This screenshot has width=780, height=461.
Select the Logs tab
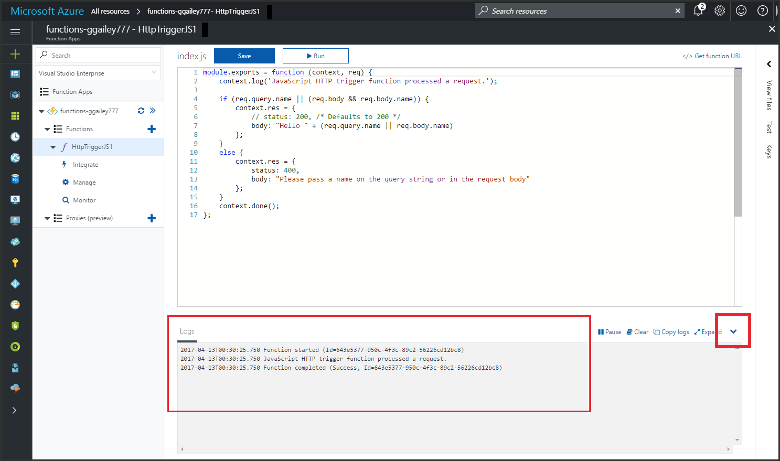click(187, 331)
